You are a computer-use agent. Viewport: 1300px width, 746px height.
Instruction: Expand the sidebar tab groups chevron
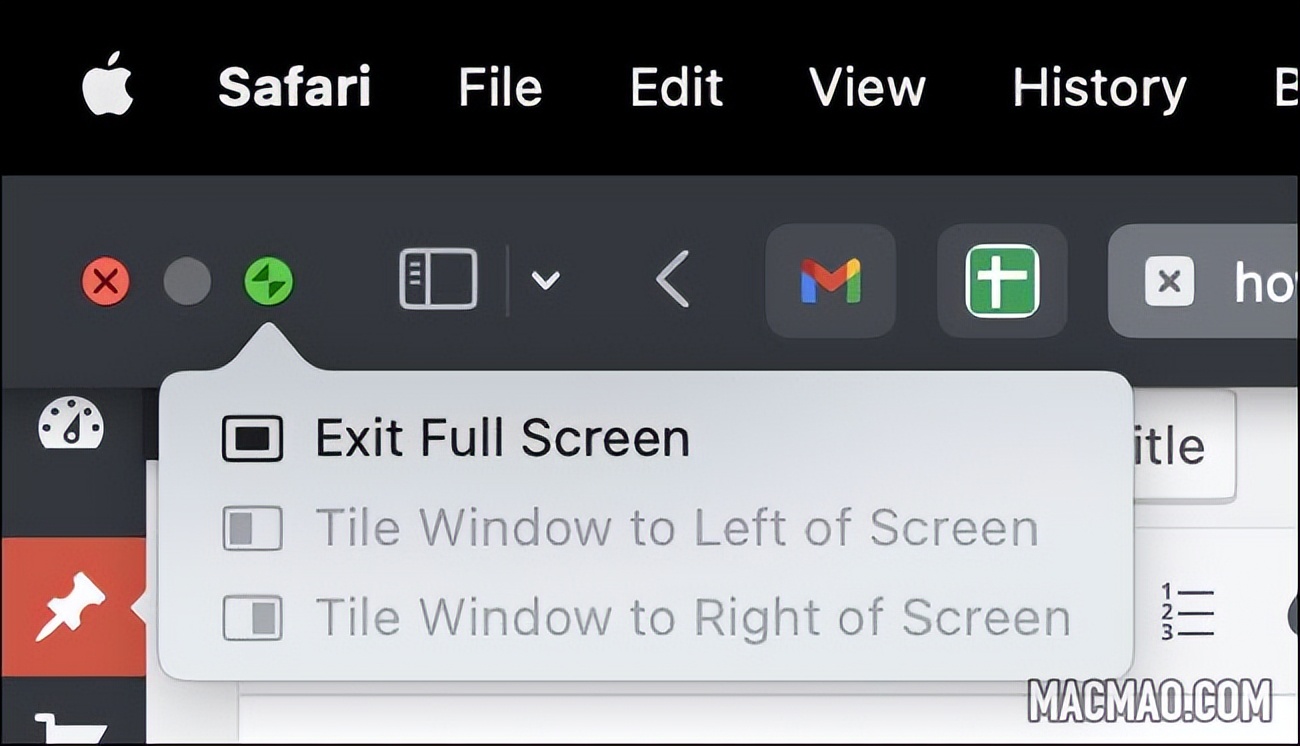point(545,281)
